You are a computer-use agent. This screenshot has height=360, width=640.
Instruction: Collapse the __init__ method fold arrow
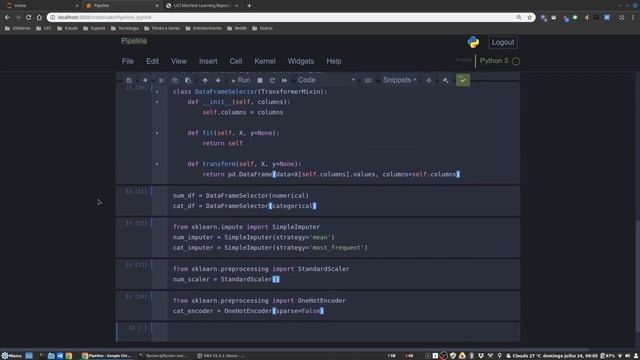157,102
